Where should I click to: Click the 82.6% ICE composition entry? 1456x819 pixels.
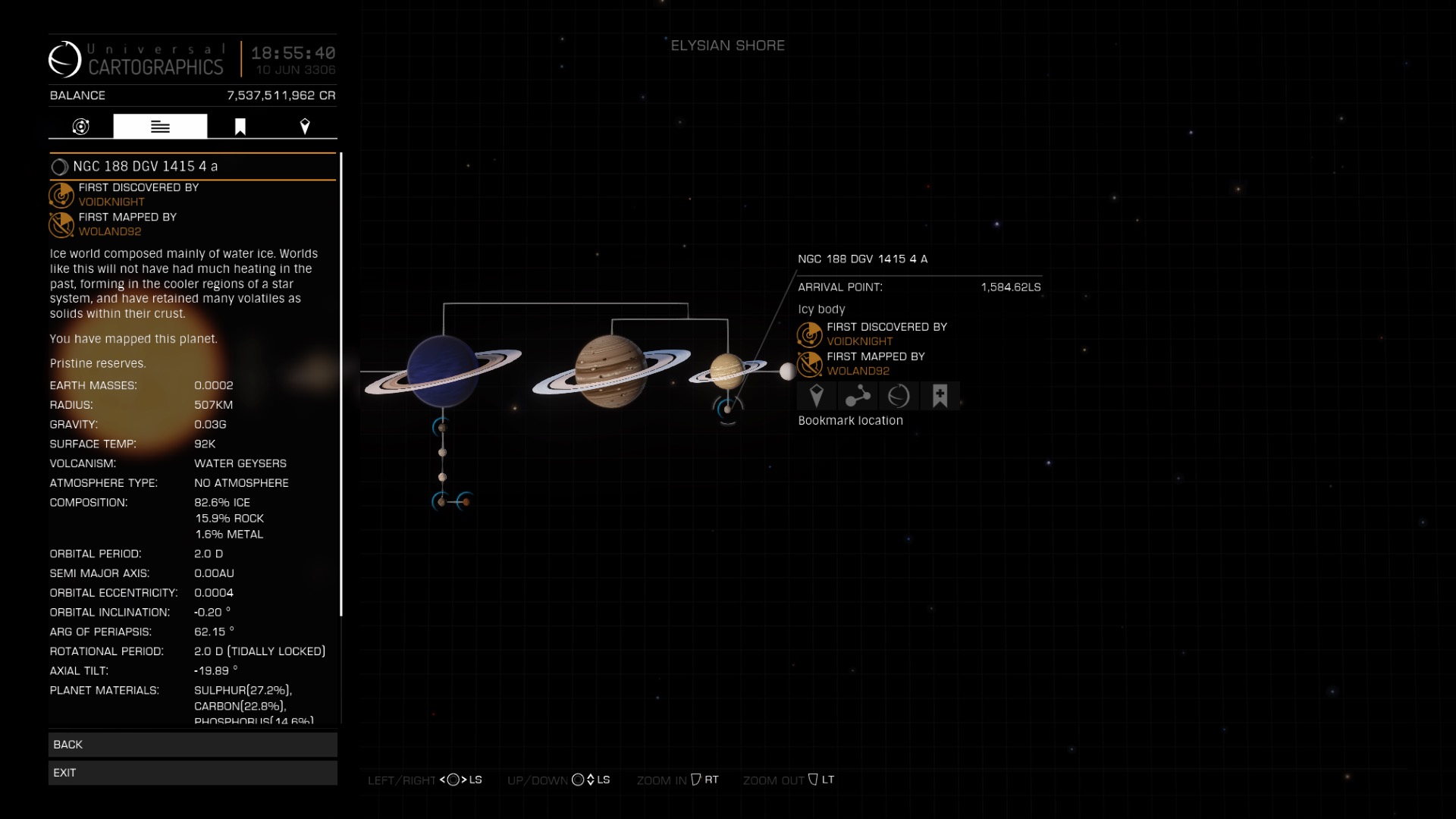click(222, 503)
